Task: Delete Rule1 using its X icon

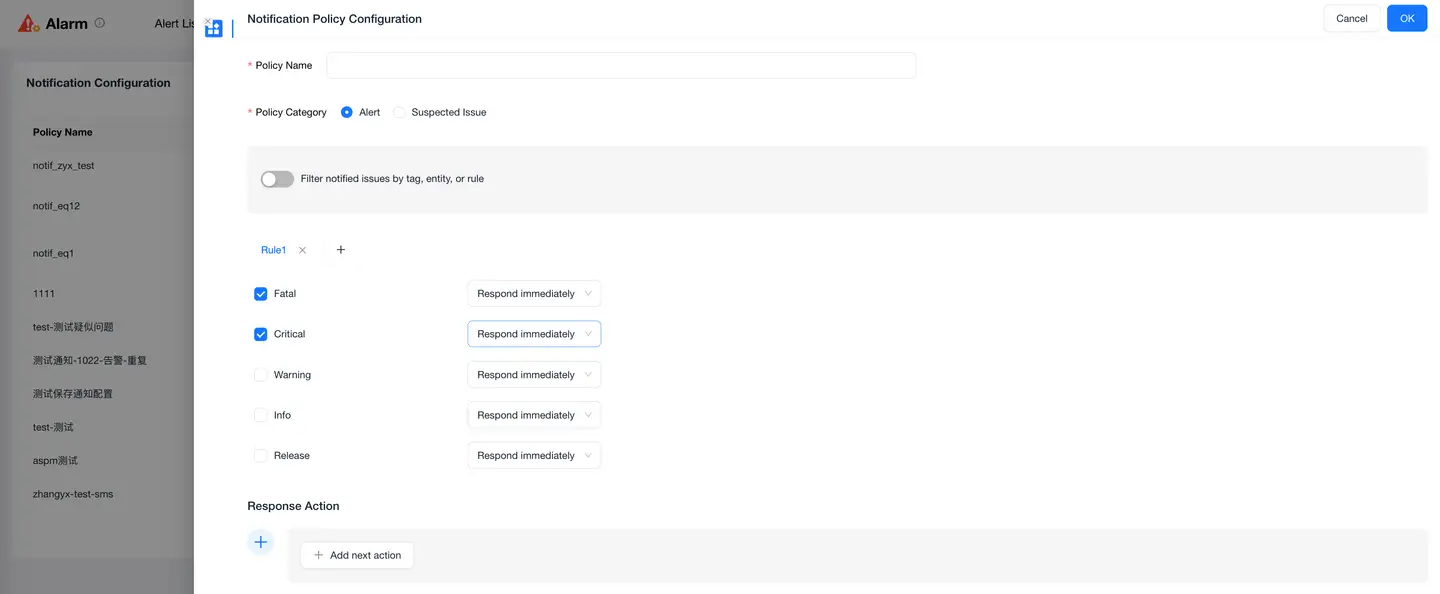Action: click(x=301, y=249)
